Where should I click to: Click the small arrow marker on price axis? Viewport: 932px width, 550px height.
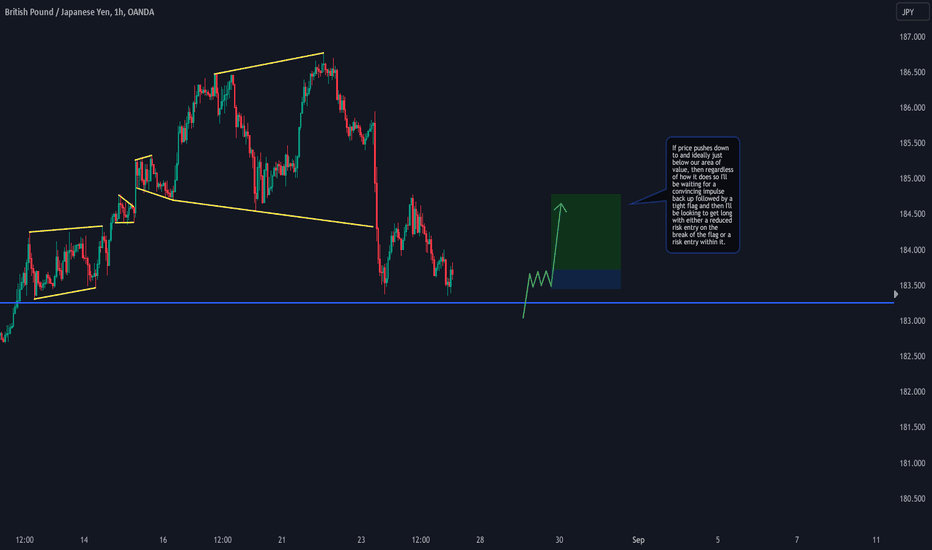pyautogui.click(x=896, y=294)
